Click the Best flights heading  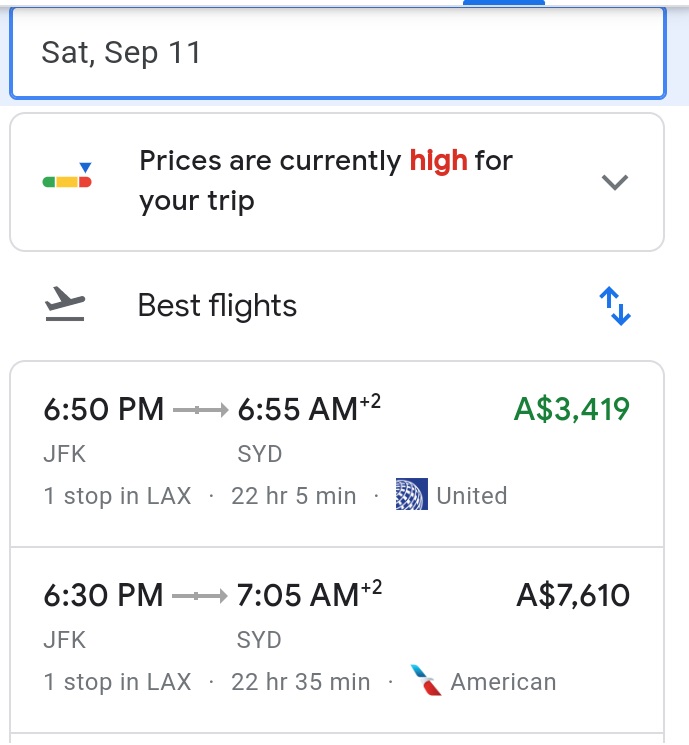coord(217,306)
